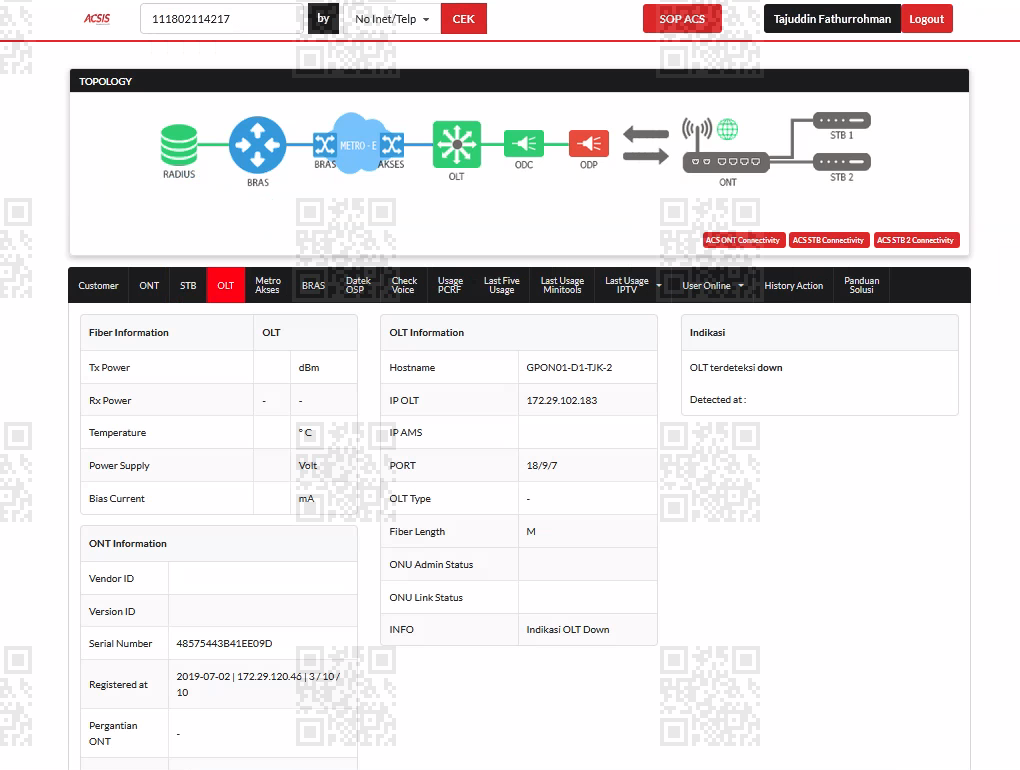Click the hostname value GPON01-D1-TJK-2
This screenshot has height=770, width=1020.
tap(569, 367)
